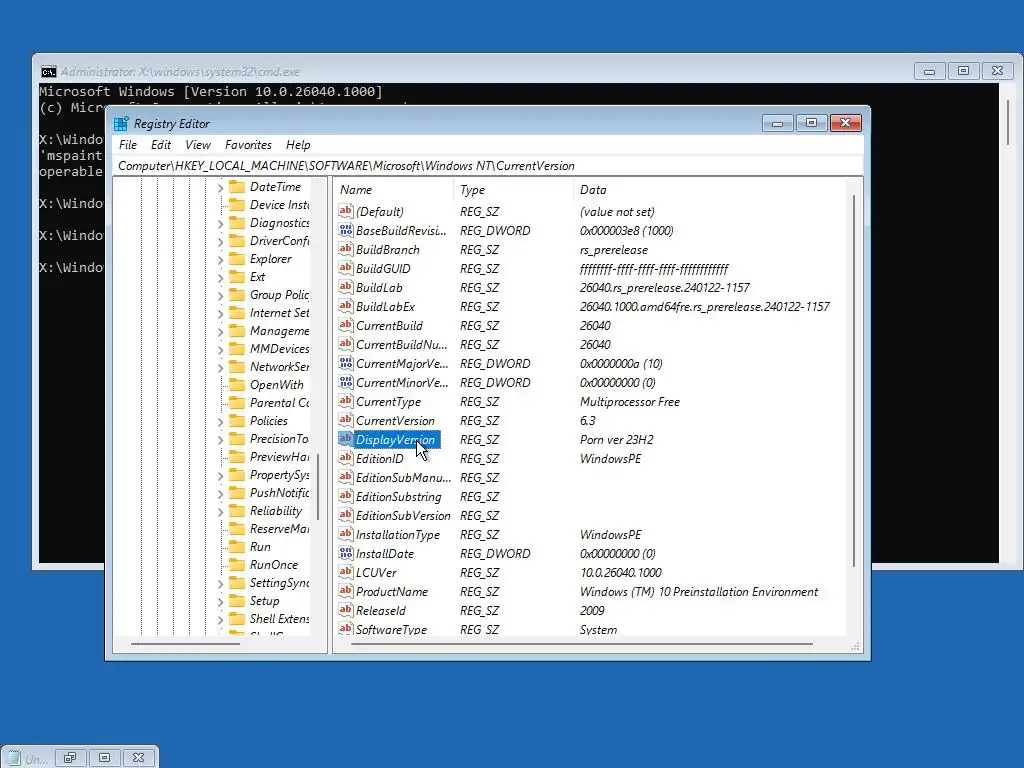Select the InstallationType value name
The height and width of the screenshot is (768, 1024).
398,535
